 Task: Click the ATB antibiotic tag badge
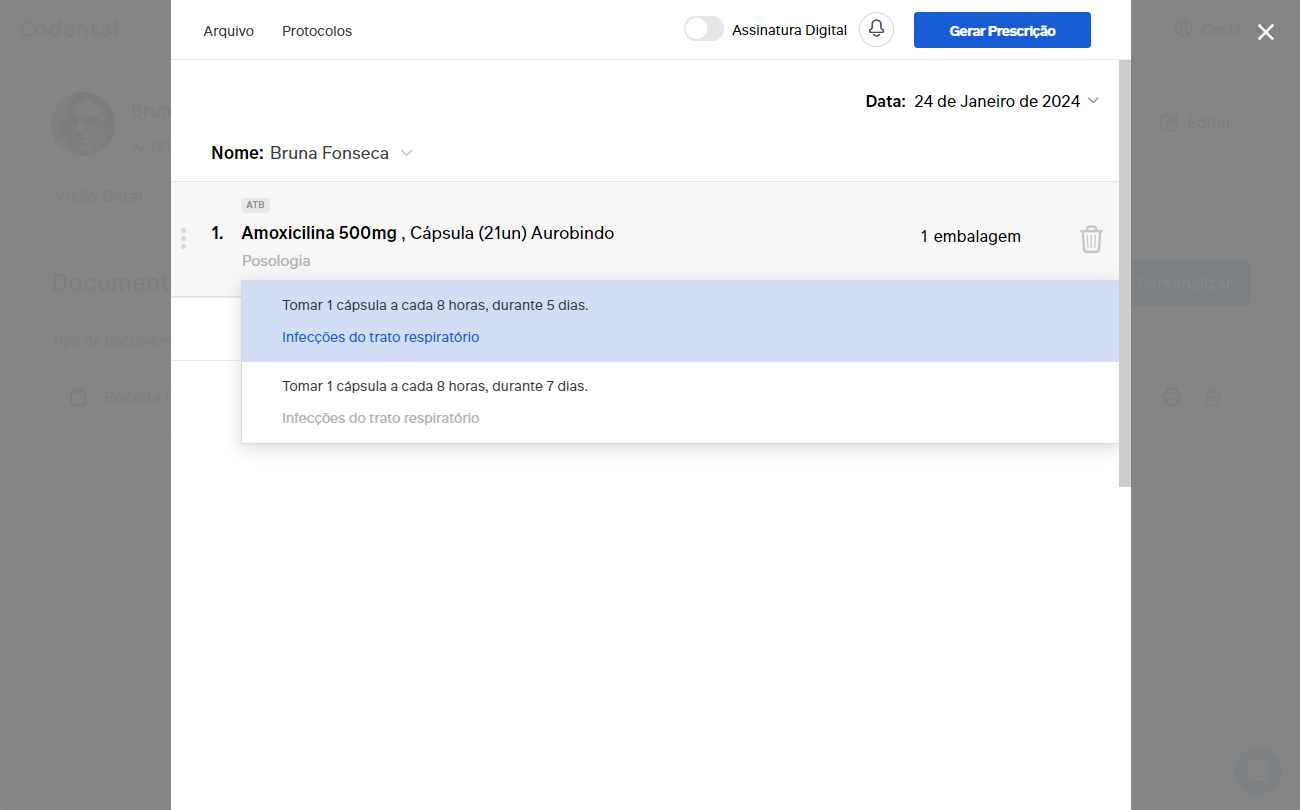point(255,205)
